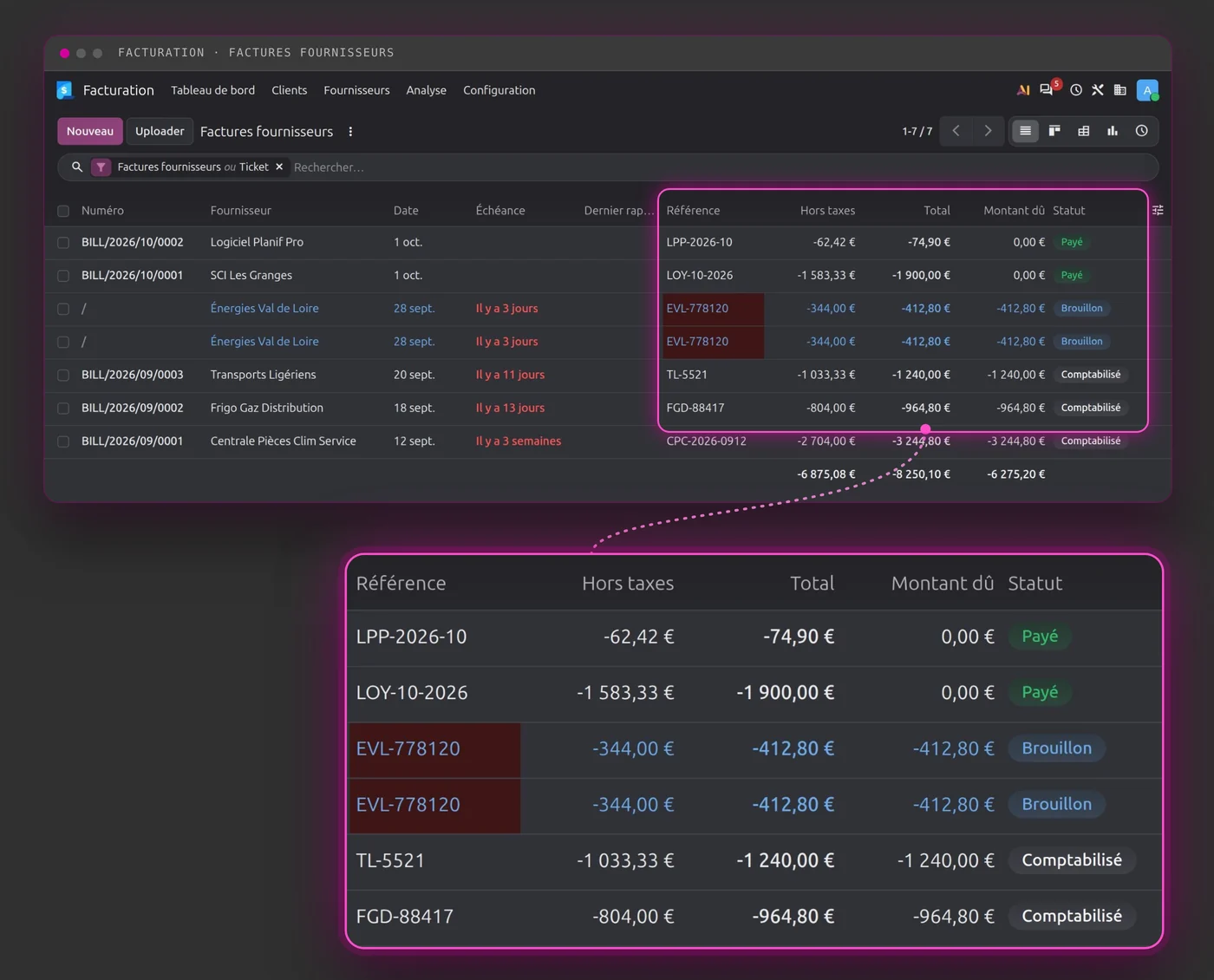Switch to list view icon

[x=1025, y=131]
